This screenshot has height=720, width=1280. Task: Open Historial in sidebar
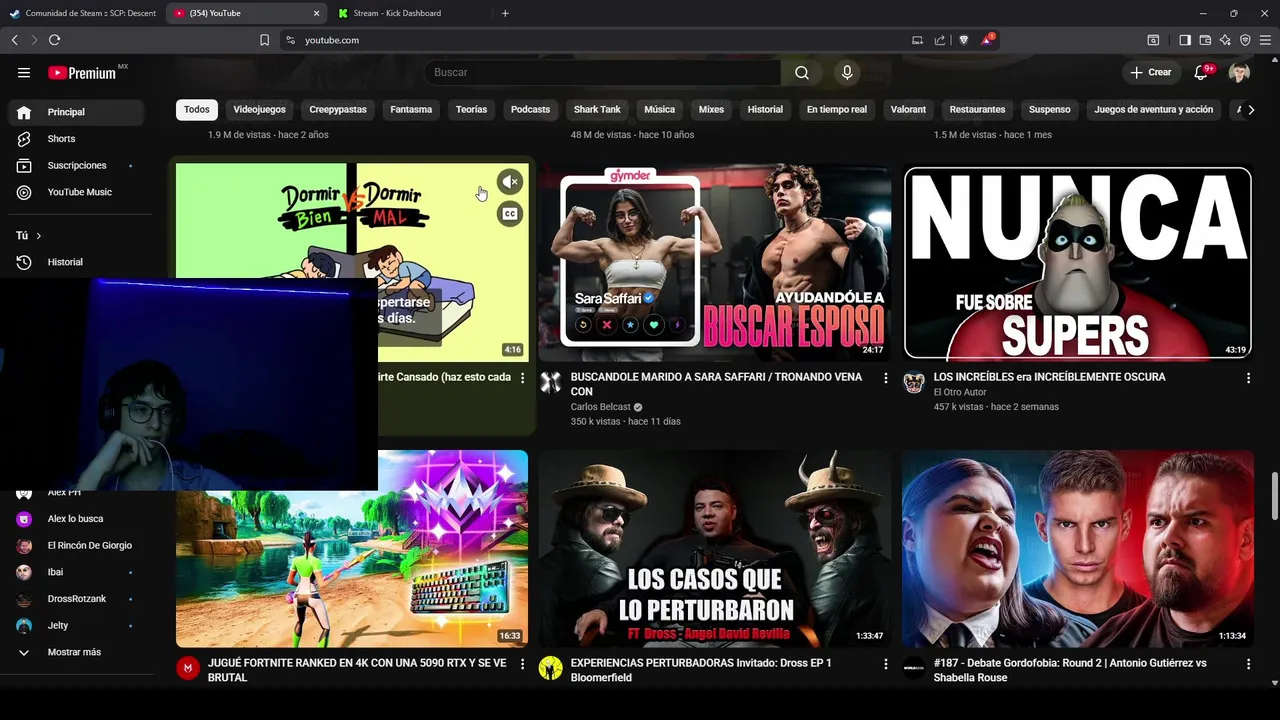click(76, 262)
